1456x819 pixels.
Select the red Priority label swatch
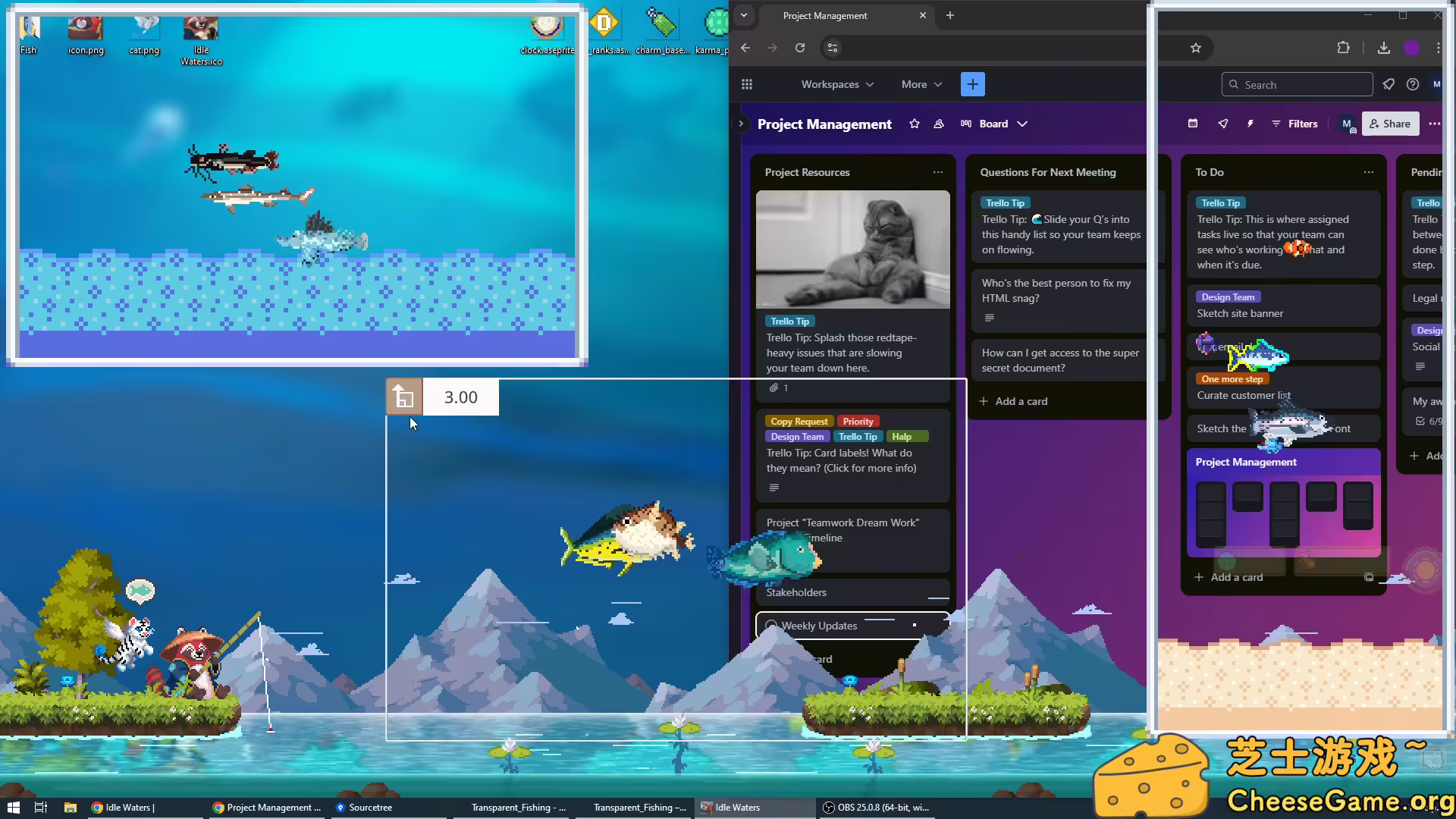coord(858,421)
